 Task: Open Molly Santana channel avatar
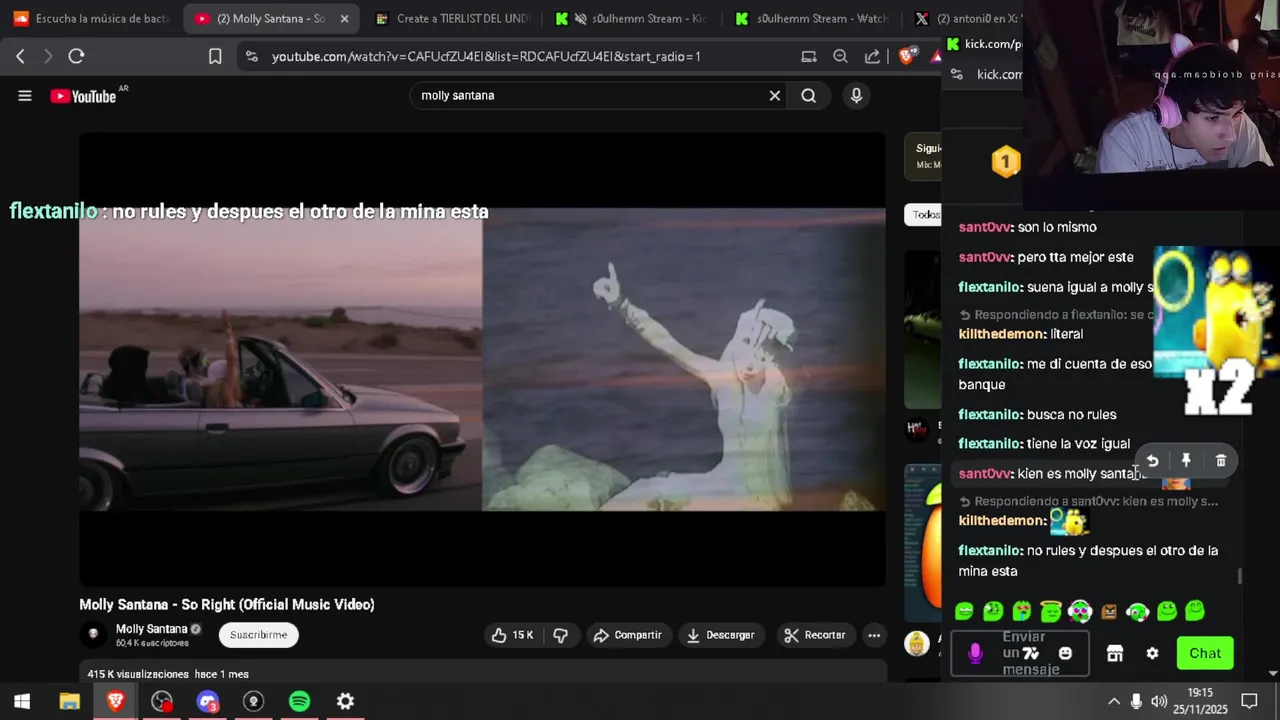coord(94,635)
